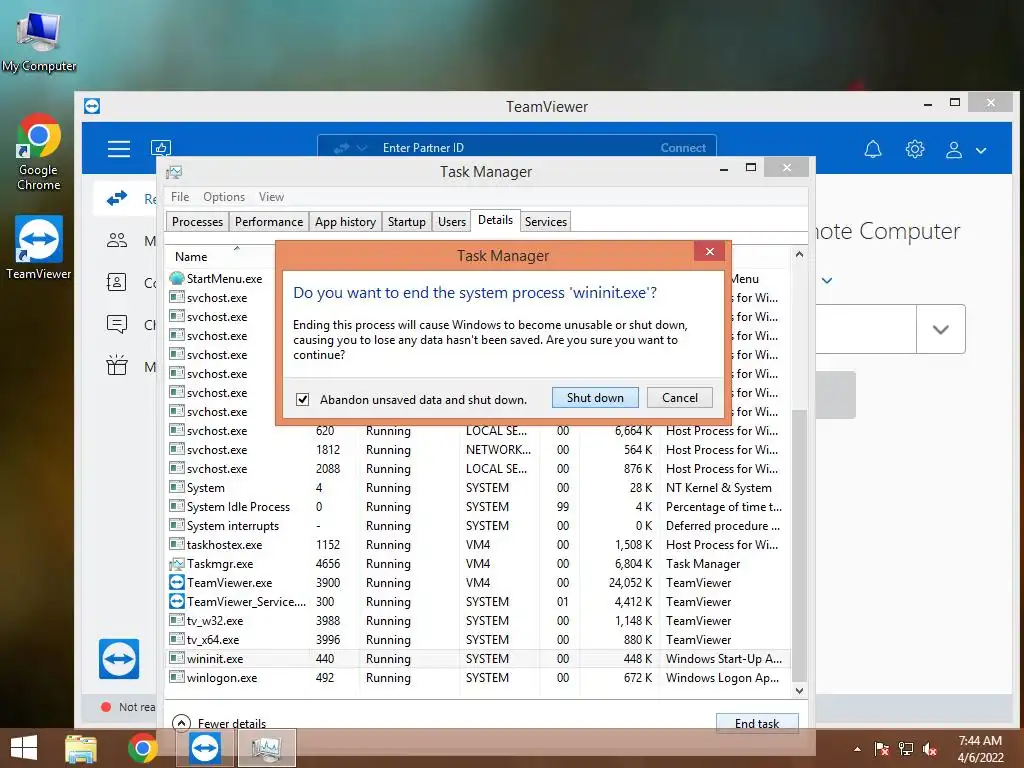
Task: Switch to Startup tab
Action: (x=406, y=221)
